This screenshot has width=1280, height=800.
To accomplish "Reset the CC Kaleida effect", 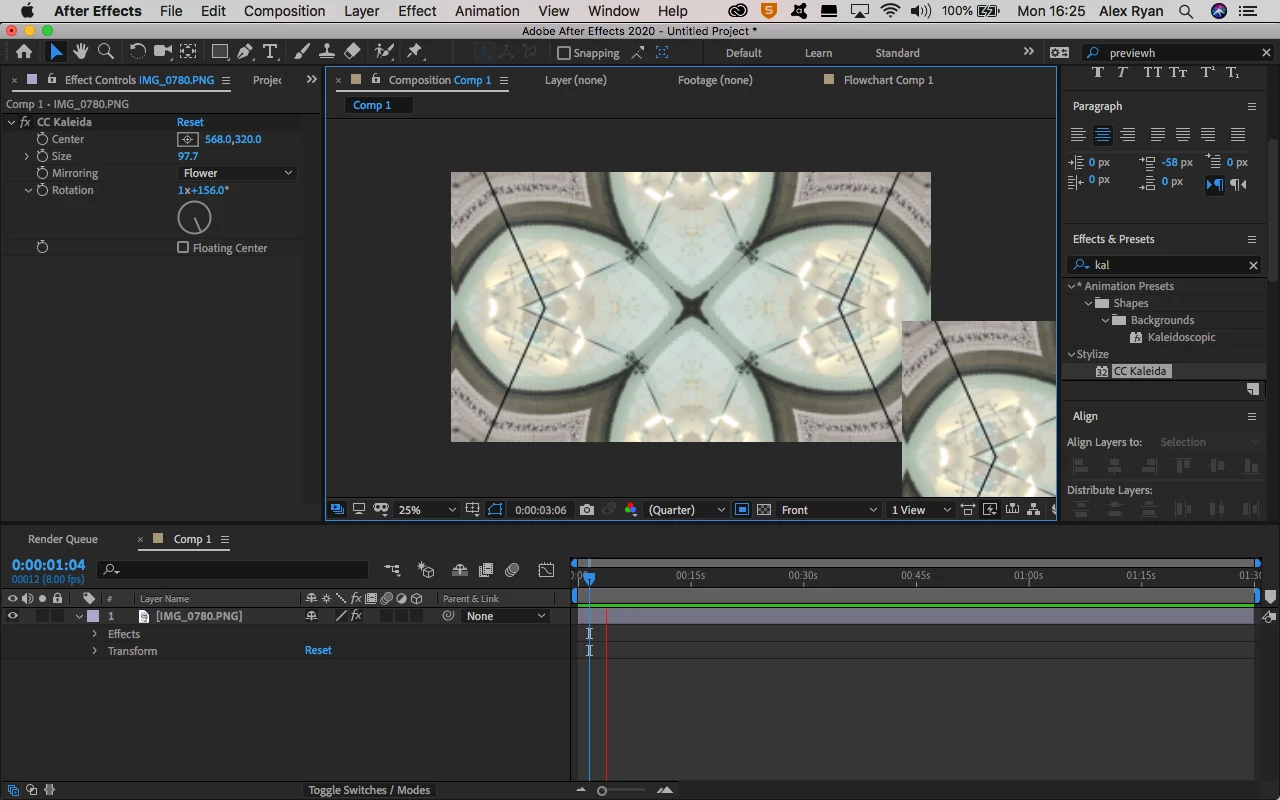I will [190, 122].
